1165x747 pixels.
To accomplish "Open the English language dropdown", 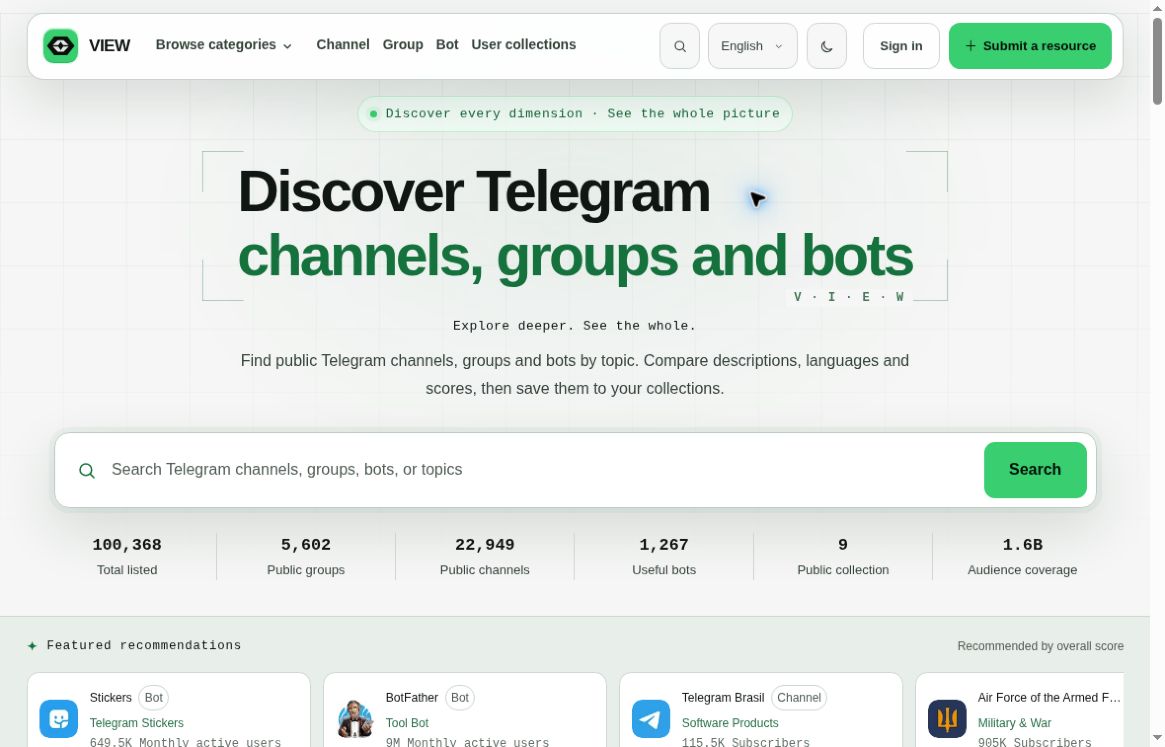I will (752, 46).
